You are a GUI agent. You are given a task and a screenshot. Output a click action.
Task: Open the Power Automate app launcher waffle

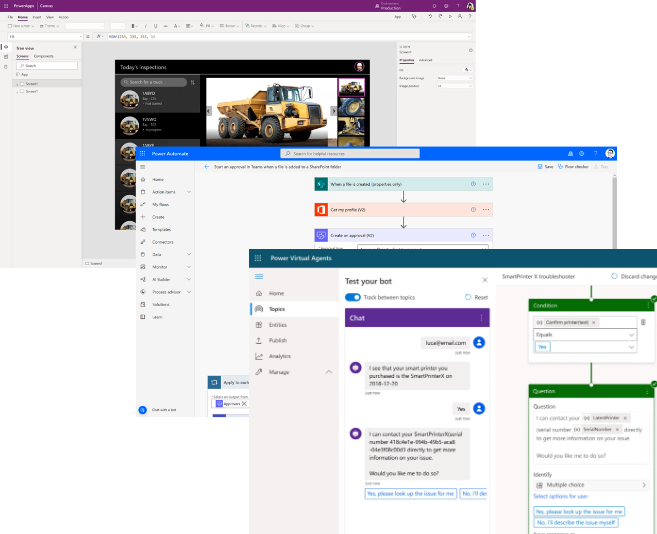(x=142, y=154)
